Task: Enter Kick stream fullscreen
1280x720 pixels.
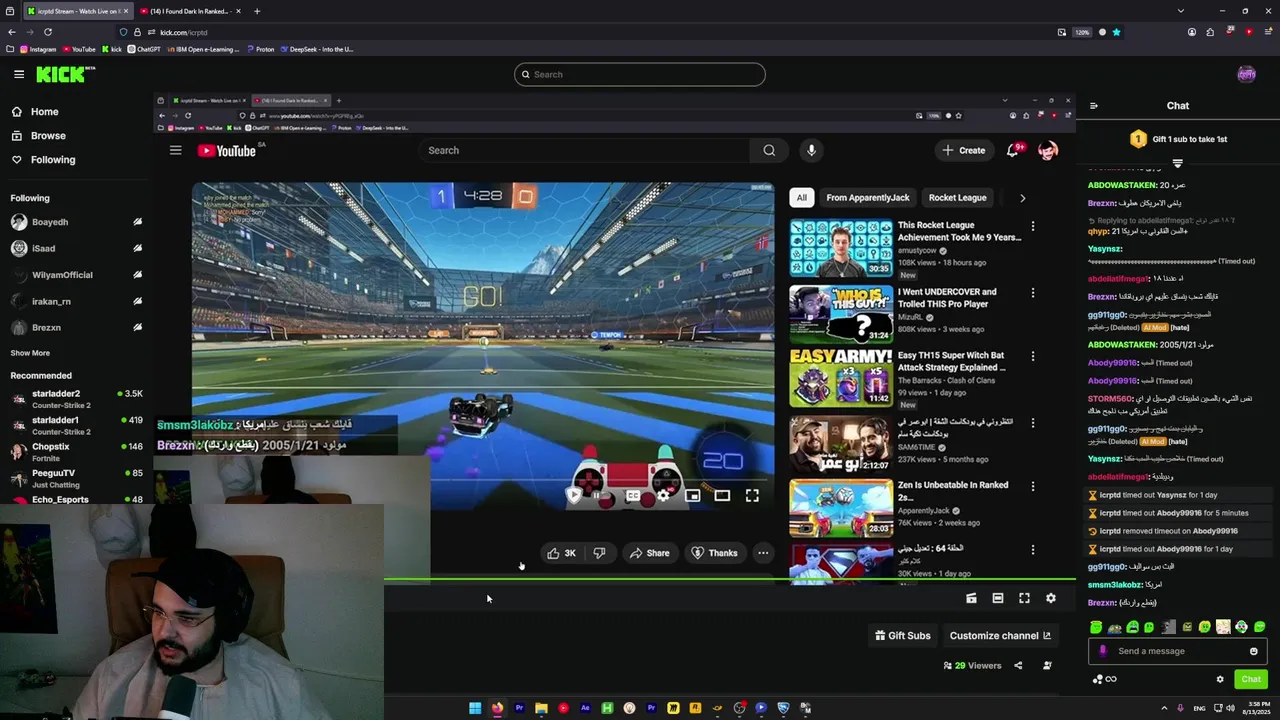Action: coord(1024,598)
